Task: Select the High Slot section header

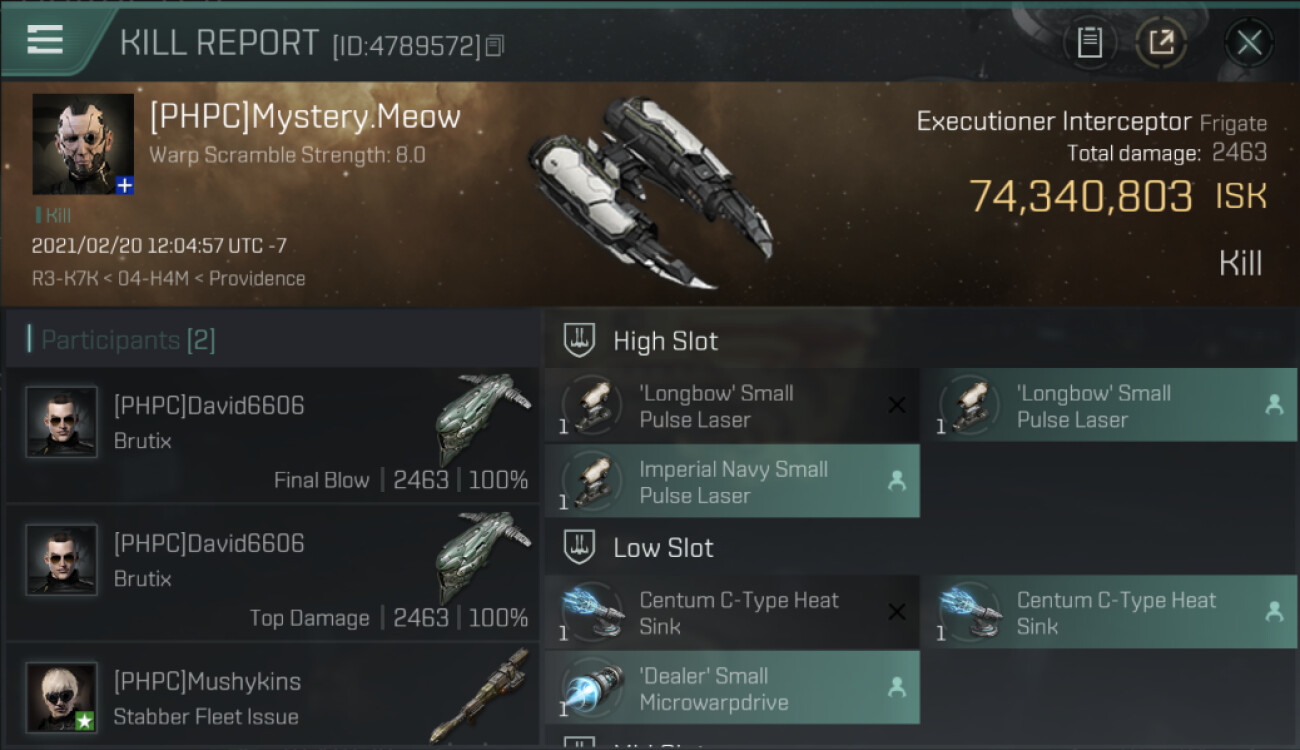Action: pyautogui.click(x=665, y=341)
